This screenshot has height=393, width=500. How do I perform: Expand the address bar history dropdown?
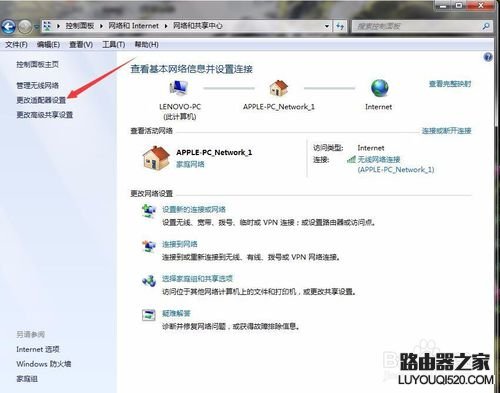point(327,26)
